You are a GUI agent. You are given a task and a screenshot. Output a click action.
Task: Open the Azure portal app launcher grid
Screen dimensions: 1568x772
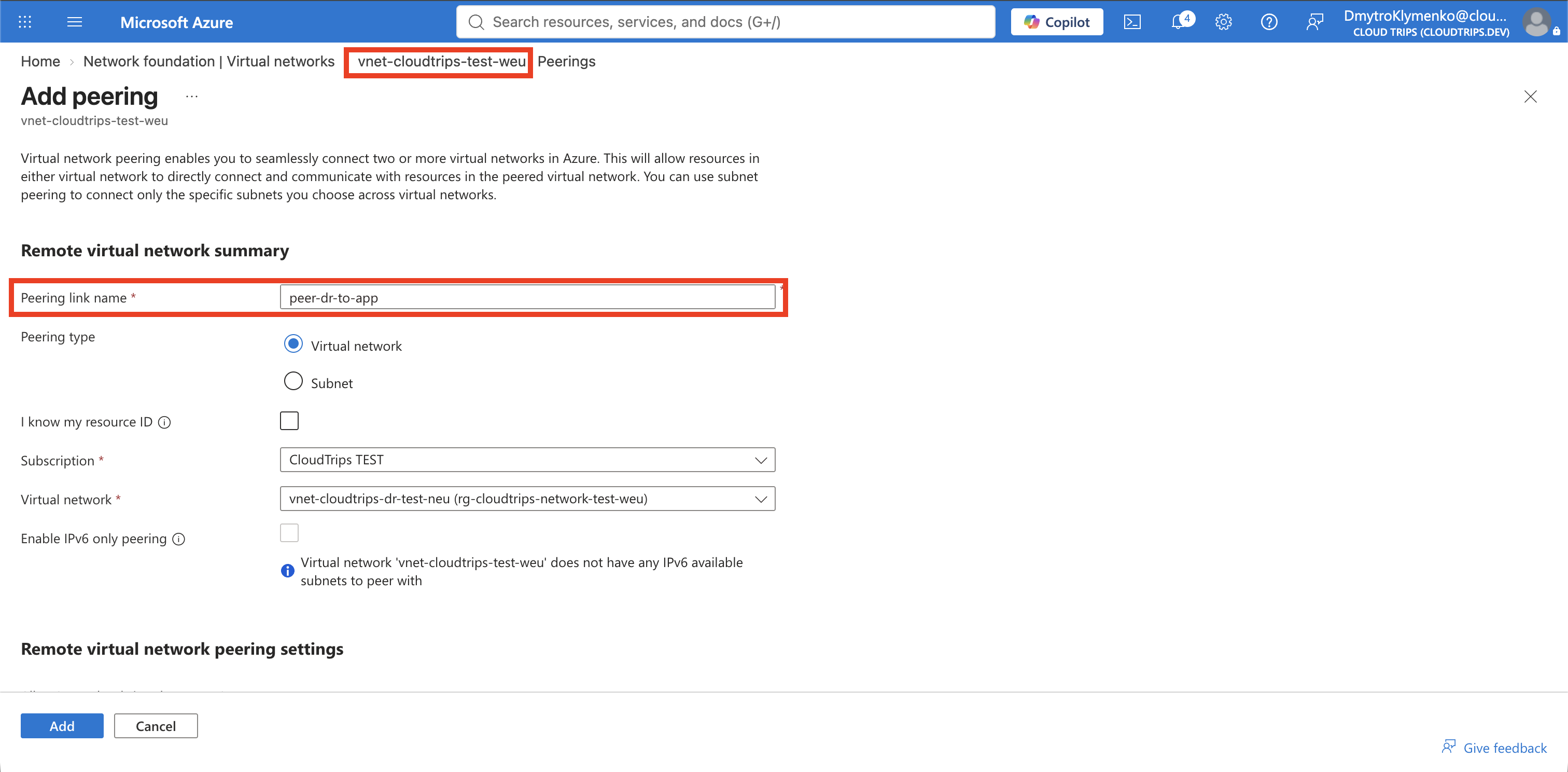tap(25, 22)
